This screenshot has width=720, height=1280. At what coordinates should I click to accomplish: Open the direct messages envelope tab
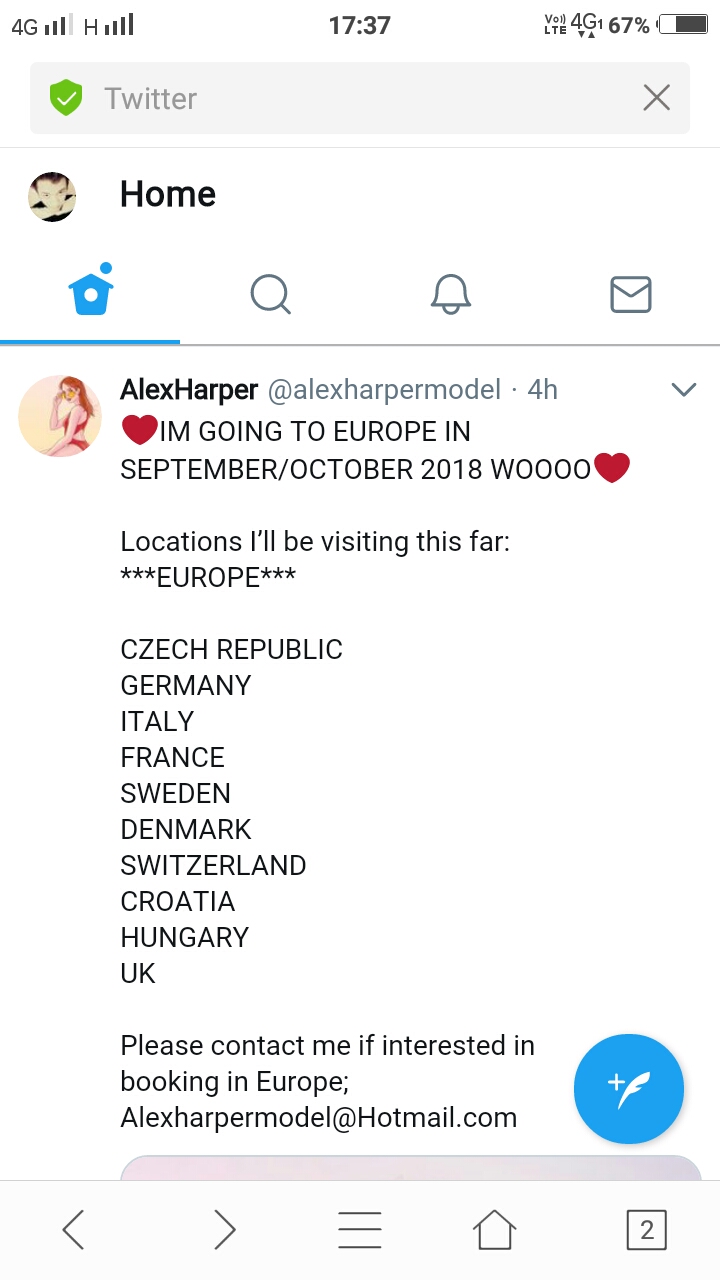pos(631,294)
